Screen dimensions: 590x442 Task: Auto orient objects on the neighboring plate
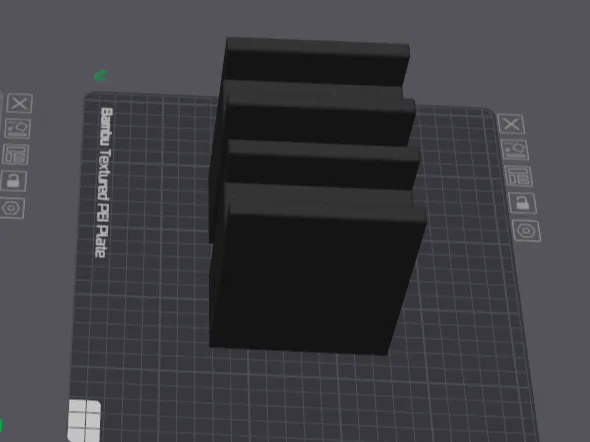[x=18, y=129]
